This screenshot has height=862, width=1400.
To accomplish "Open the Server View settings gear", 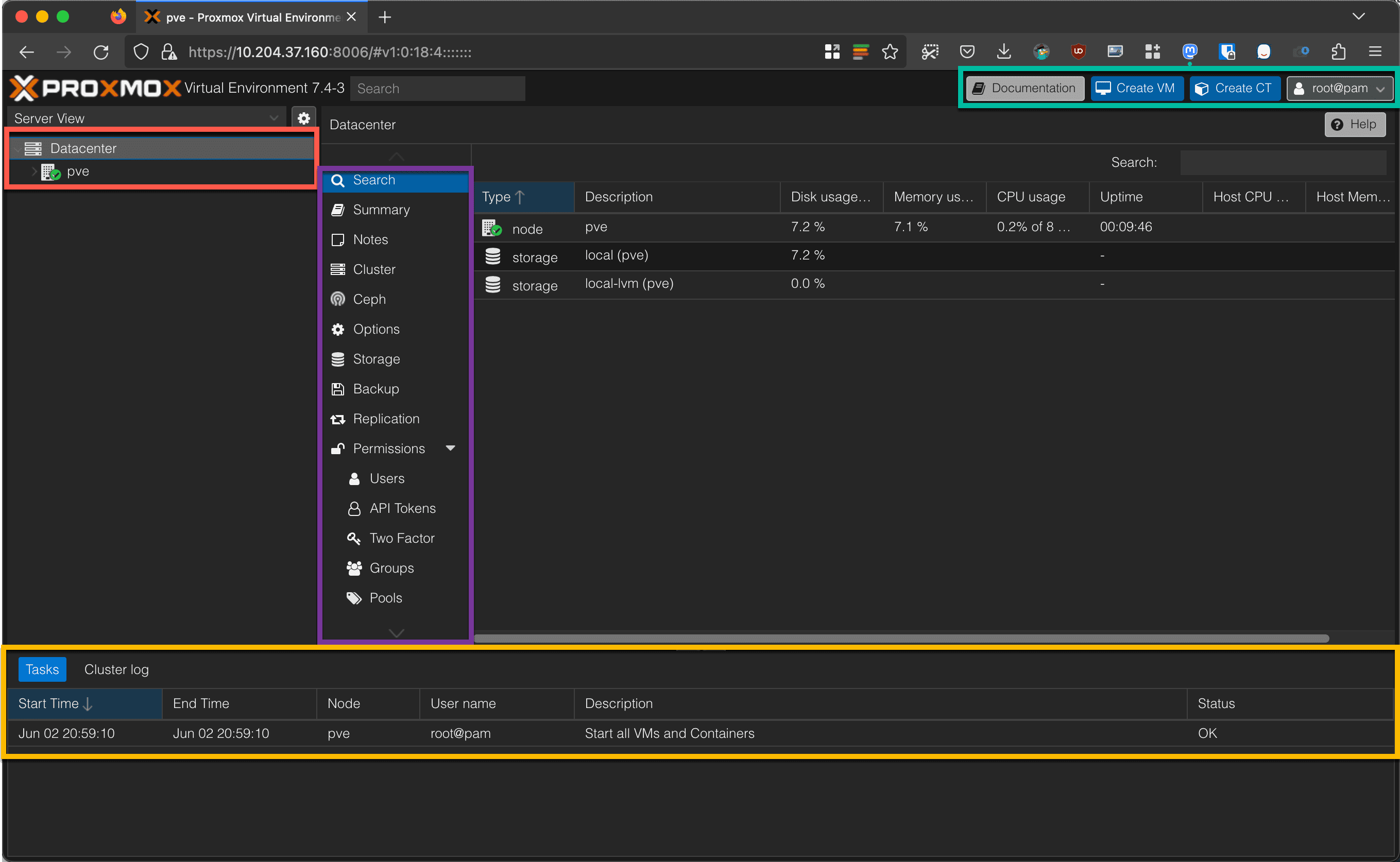I will pyautogui.click(x=304, y=118).
